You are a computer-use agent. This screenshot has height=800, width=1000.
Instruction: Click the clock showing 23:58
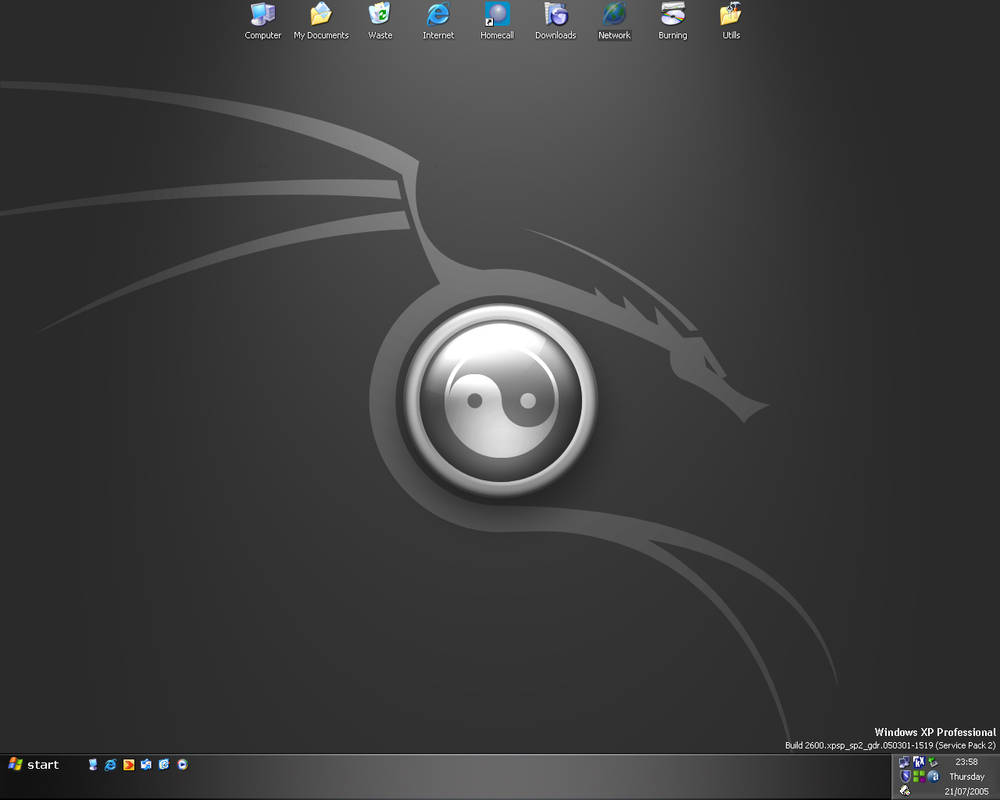(x=965, y=762)
